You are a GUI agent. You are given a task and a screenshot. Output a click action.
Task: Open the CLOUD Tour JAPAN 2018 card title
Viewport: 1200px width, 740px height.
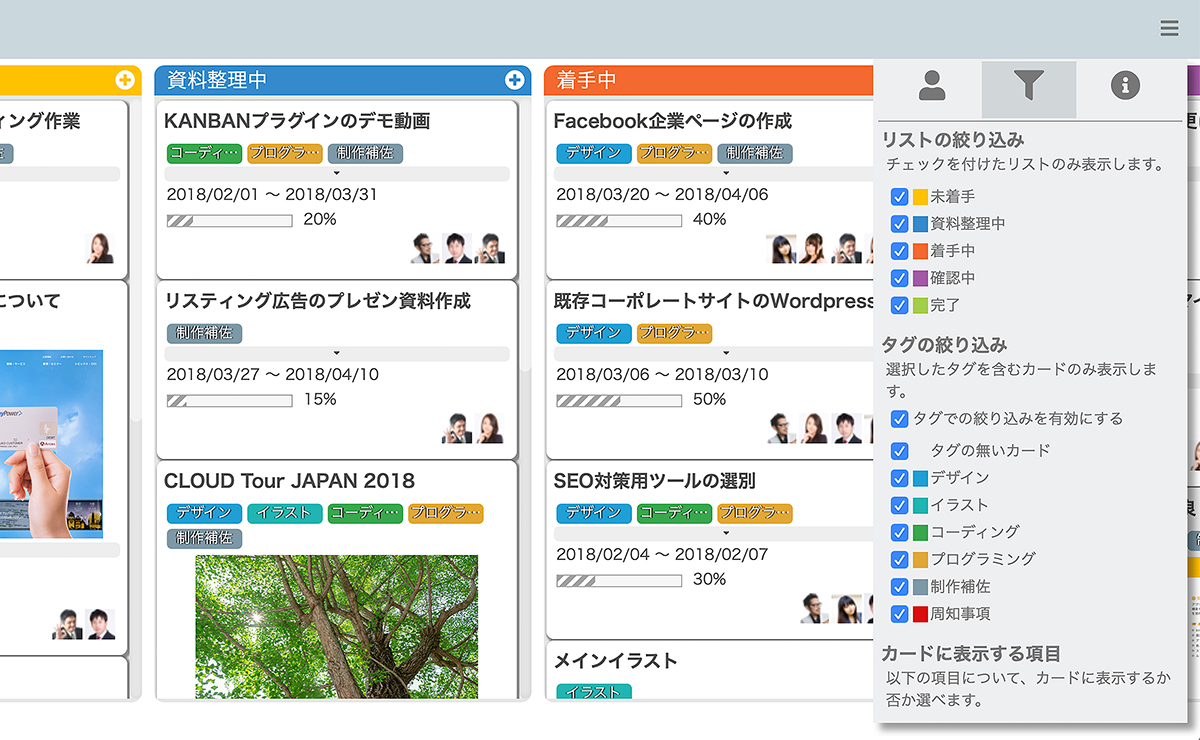point(289,481)
